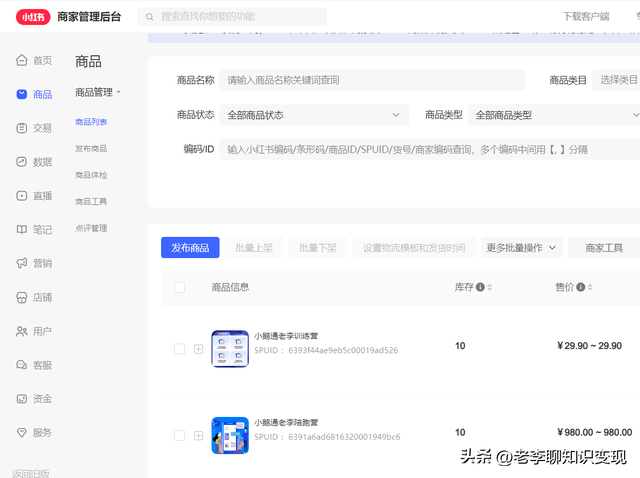Viewport: 640px width, 478px height.
Task: Check the box for 小颜通老李陪跑营 product
Action: [x=180, y=436]
